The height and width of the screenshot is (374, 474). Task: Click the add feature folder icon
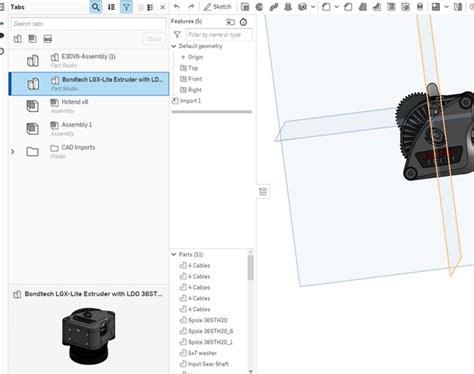pyautogui.click(x=230, y=22)
